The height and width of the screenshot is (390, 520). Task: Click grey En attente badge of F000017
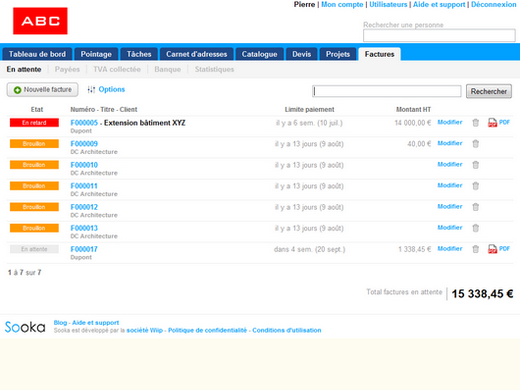pos(34,249)
